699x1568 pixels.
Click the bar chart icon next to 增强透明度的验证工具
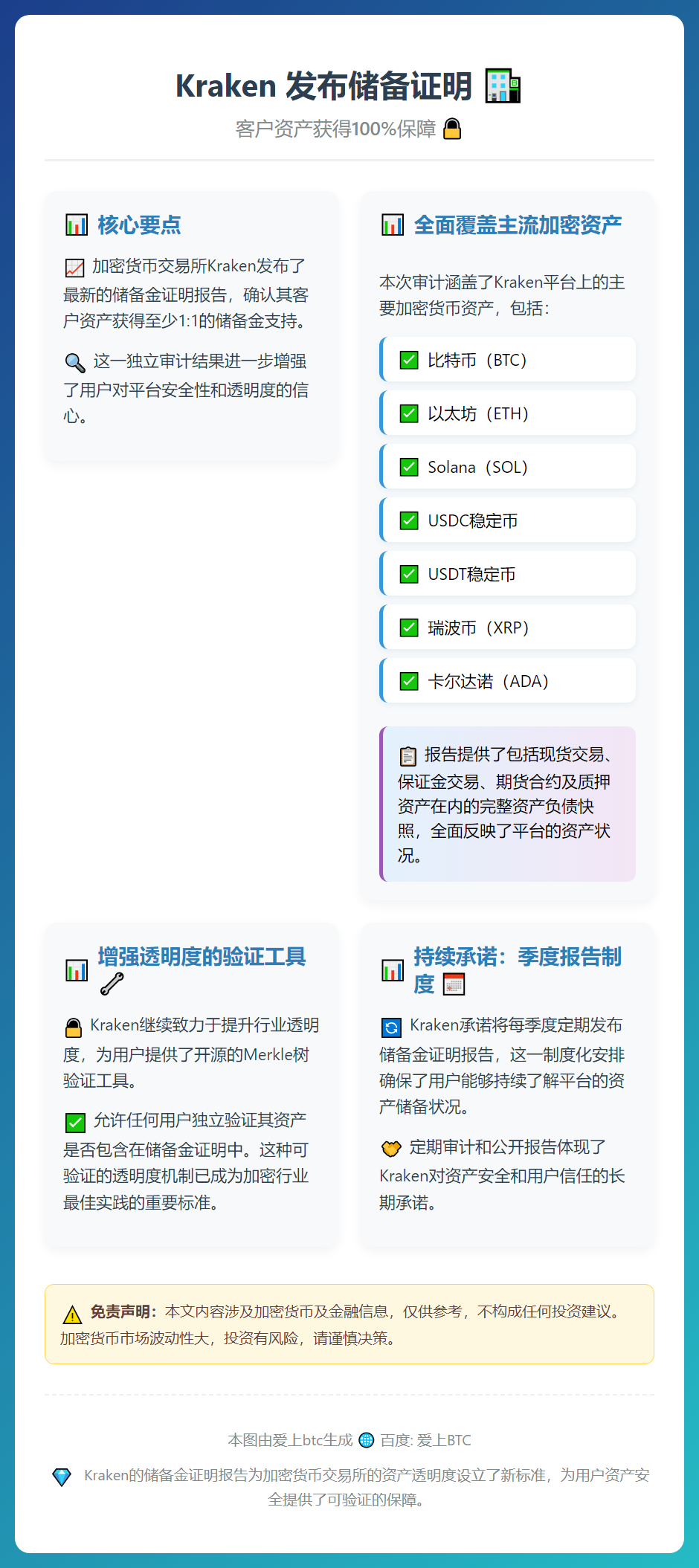pos(77,970)
